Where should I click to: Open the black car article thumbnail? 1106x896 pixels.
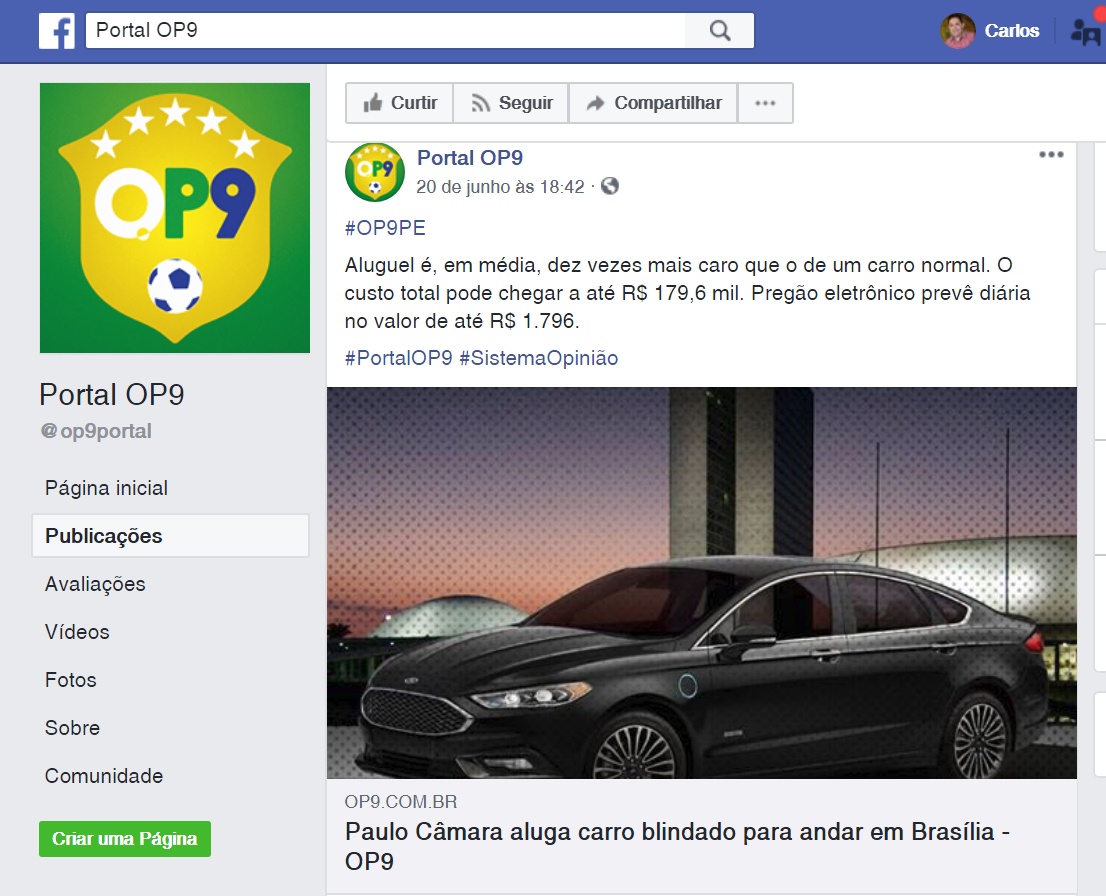702,583
